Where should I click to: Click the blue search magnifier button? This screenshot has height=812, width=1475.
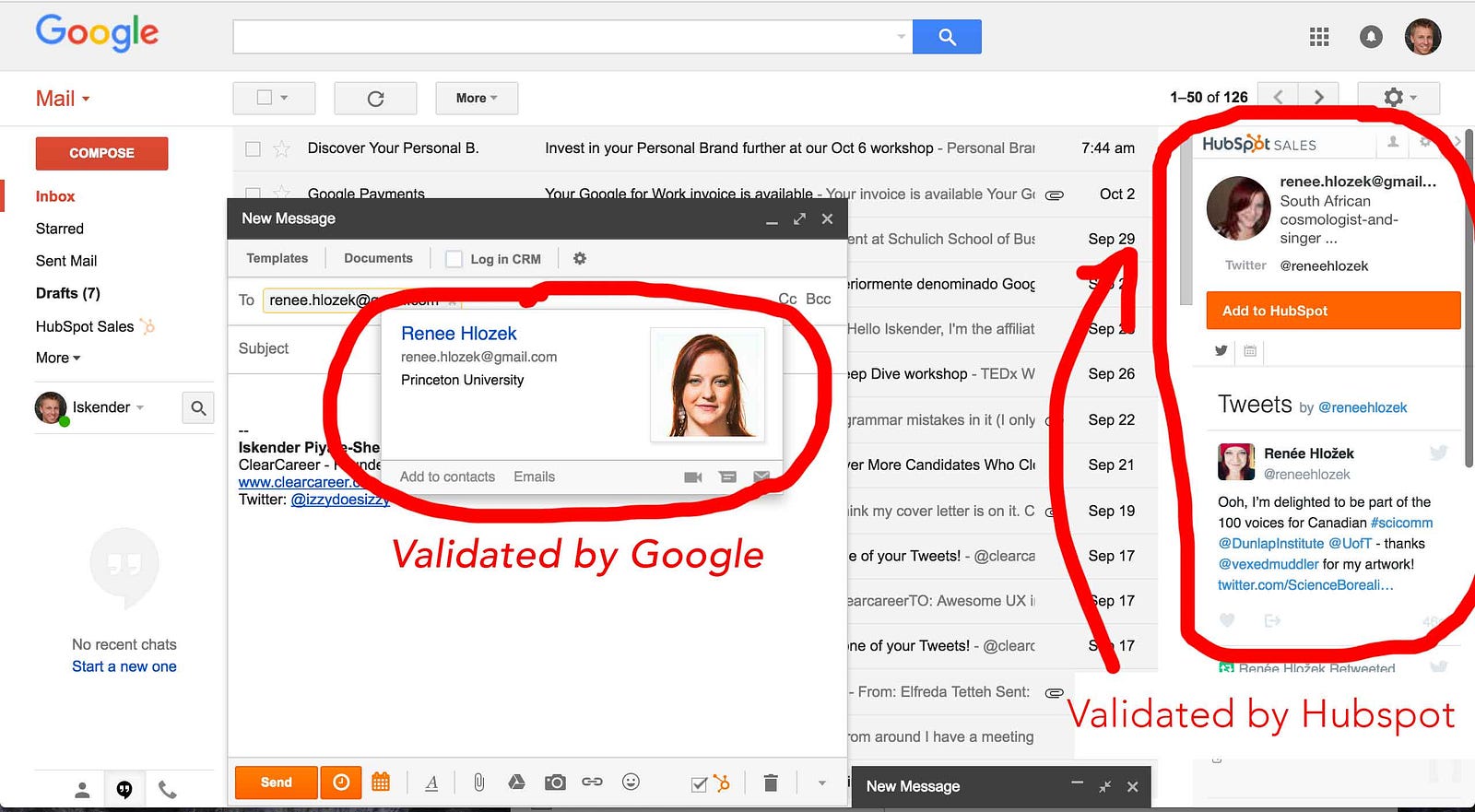tap(947, 37)
